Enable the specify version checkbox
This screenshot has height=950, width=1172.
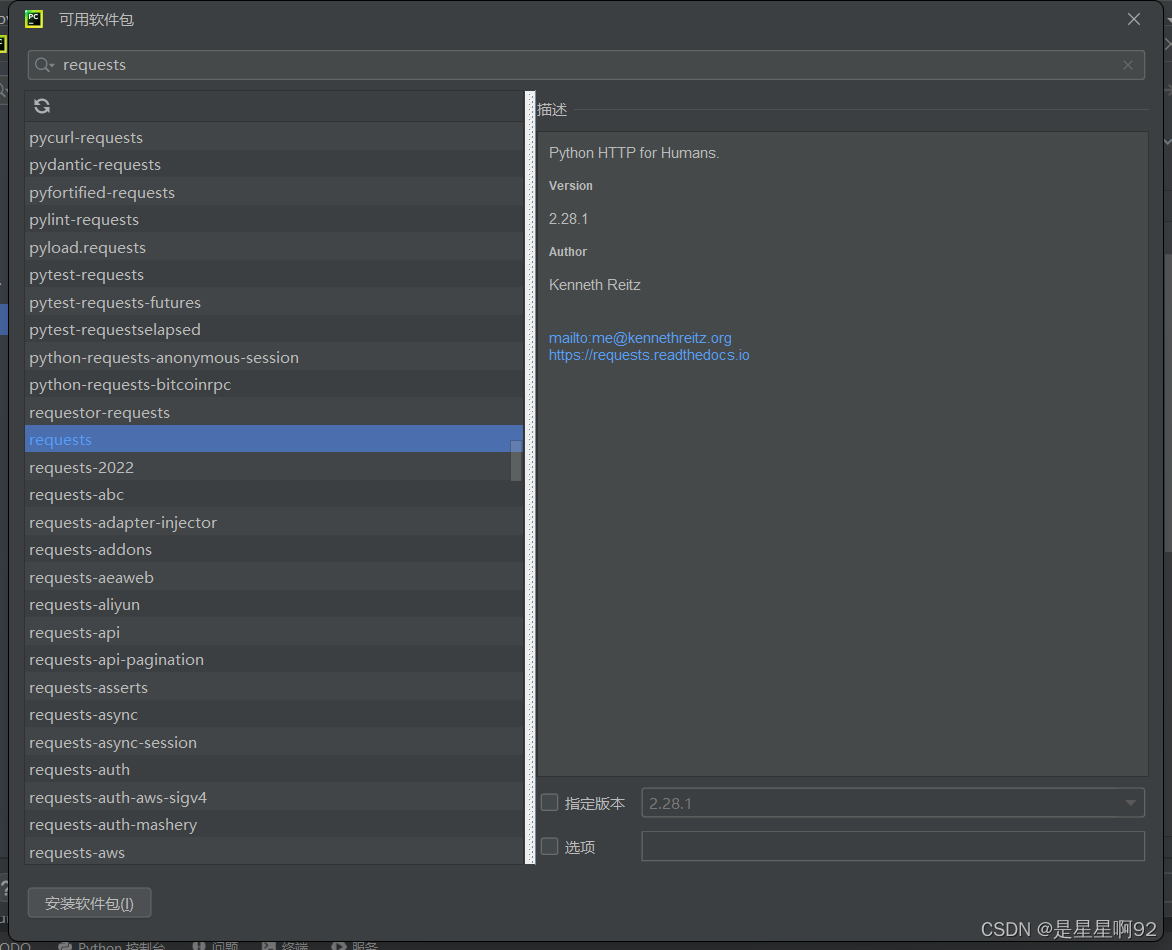549,803
